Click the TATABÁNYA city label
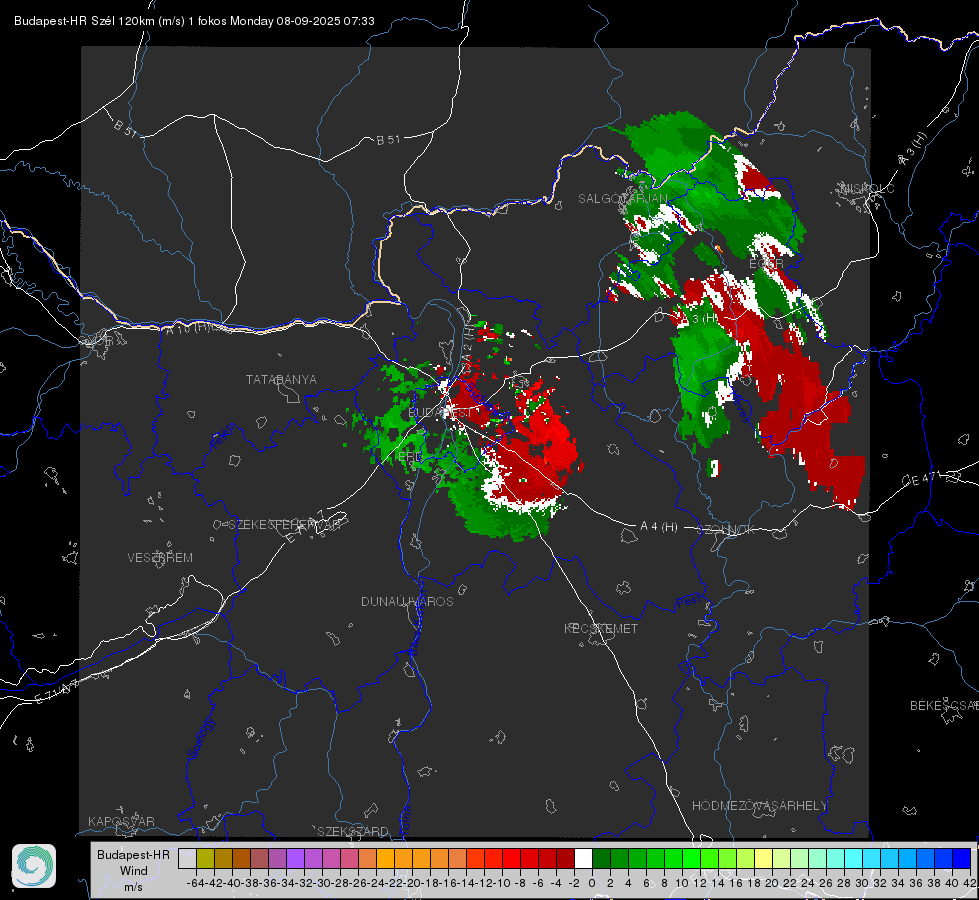Image resolution: width=979 pixels, height=900 pixels. coord(281,379)
